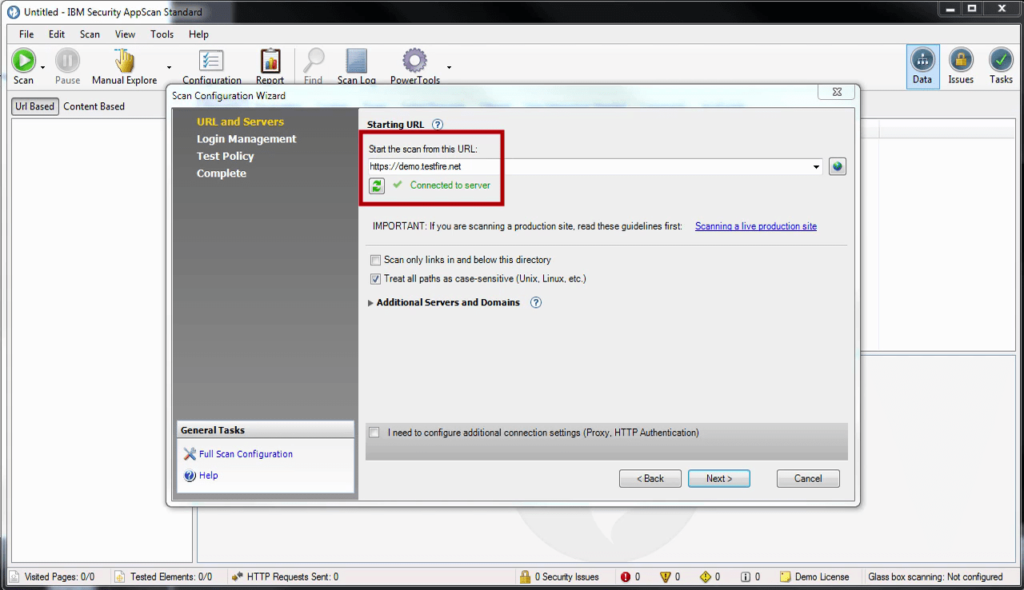
Task: Click help icon next to Starting URL
Action: point(438,125)
